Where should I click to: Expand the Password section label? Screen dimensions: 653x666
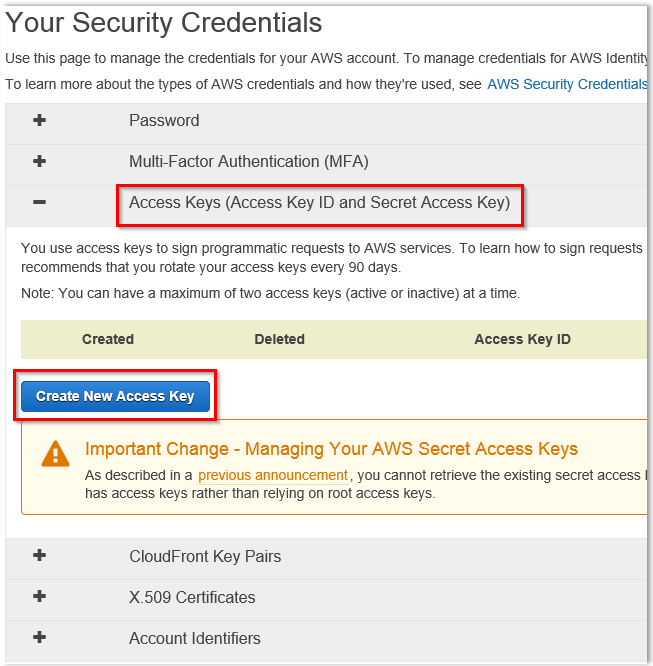click(x=164, y=120)
